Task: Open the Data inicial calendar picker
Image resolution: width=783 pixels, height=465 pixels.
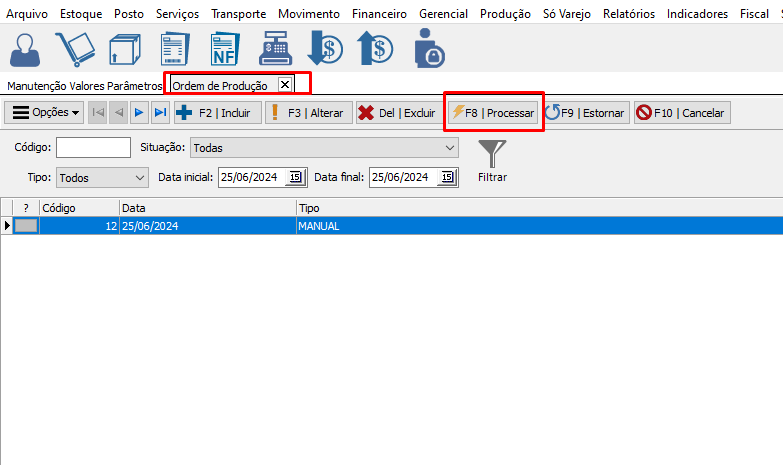Action: pos(295,177)
